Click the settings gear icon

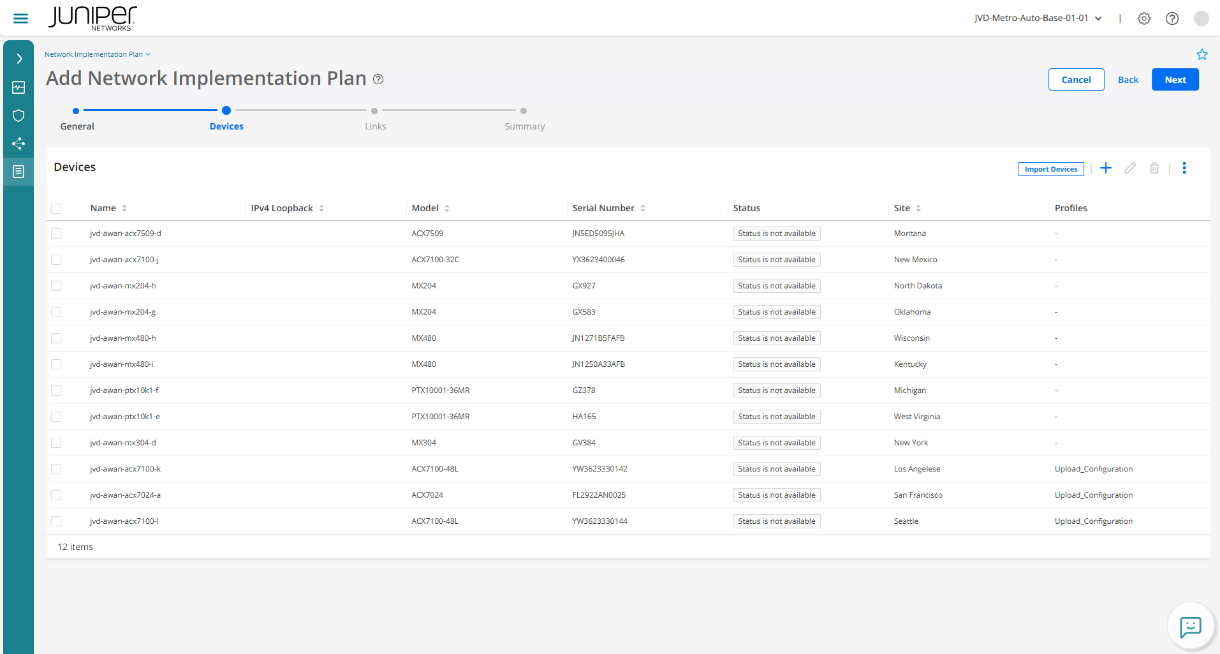coord(1144,19)
